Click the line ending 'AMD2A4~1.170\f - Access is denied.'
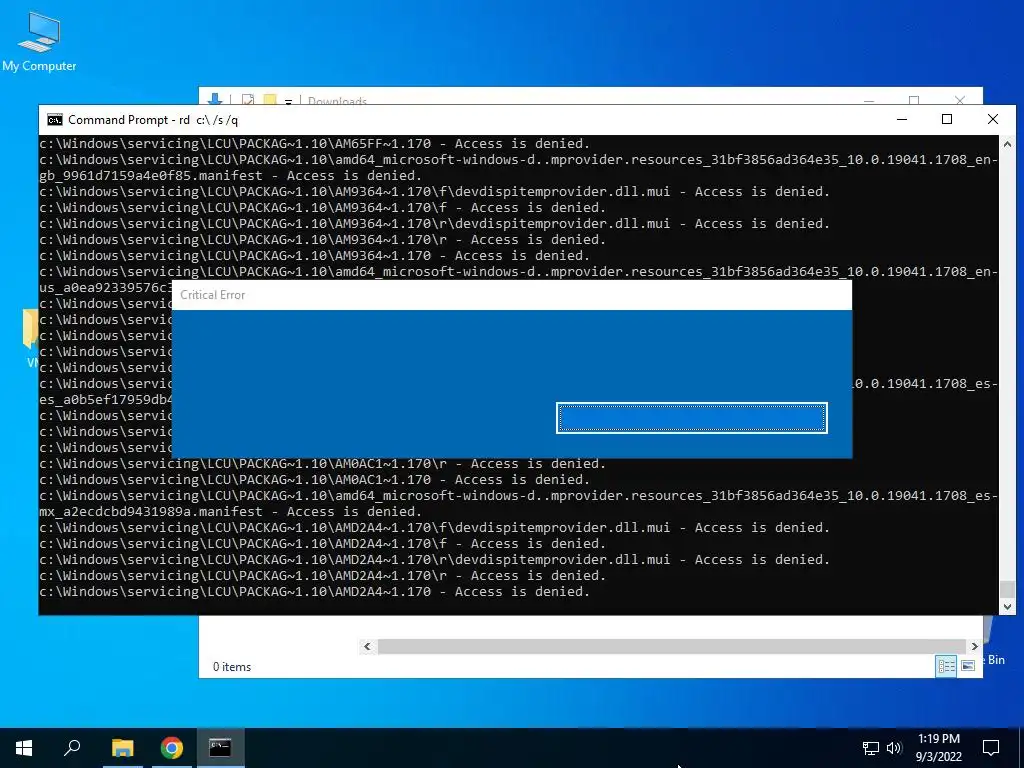Screen dimensions: 1024x768 tap(323, 544)
